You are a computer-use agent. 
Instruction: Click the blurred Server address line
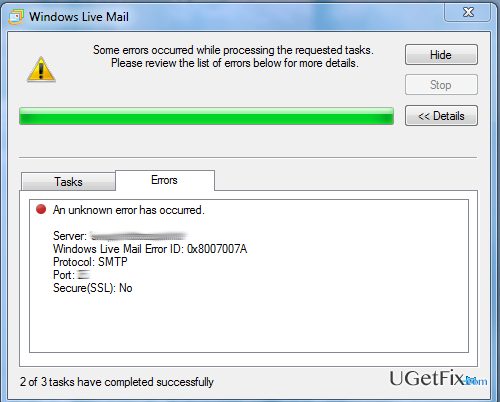120,236
